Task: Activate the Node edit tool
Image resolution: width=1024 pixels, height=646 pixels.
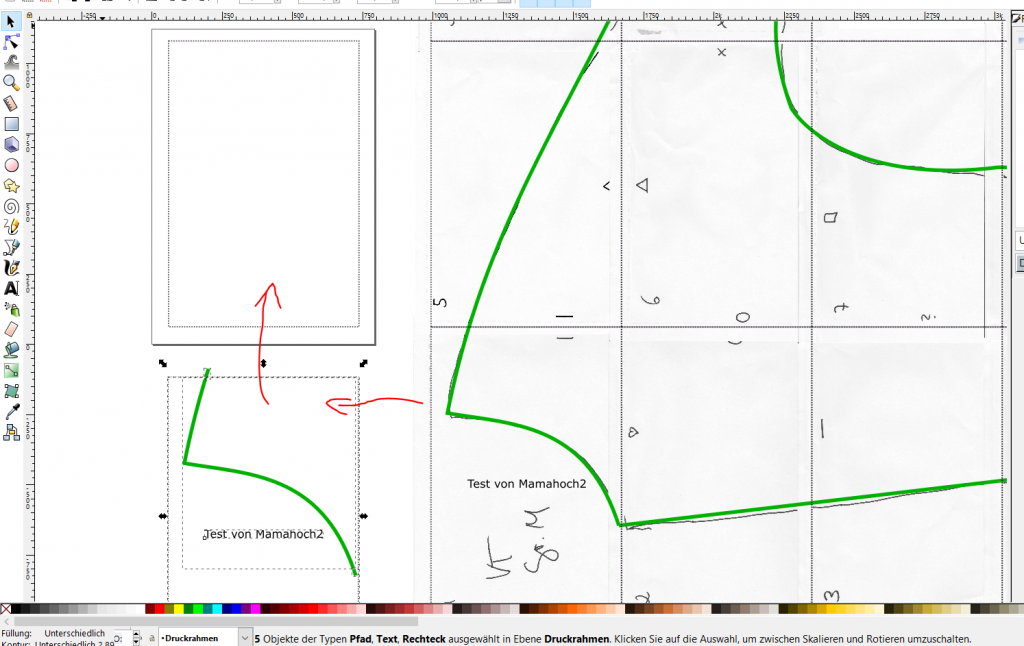Action: click(12, 42)
